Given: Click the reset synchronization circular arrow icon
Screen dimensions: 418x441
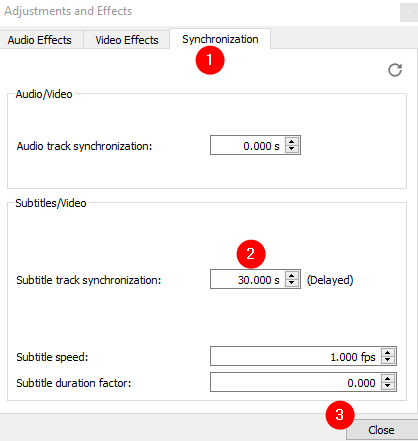Looking at the screenshot, I should point(395,70).
